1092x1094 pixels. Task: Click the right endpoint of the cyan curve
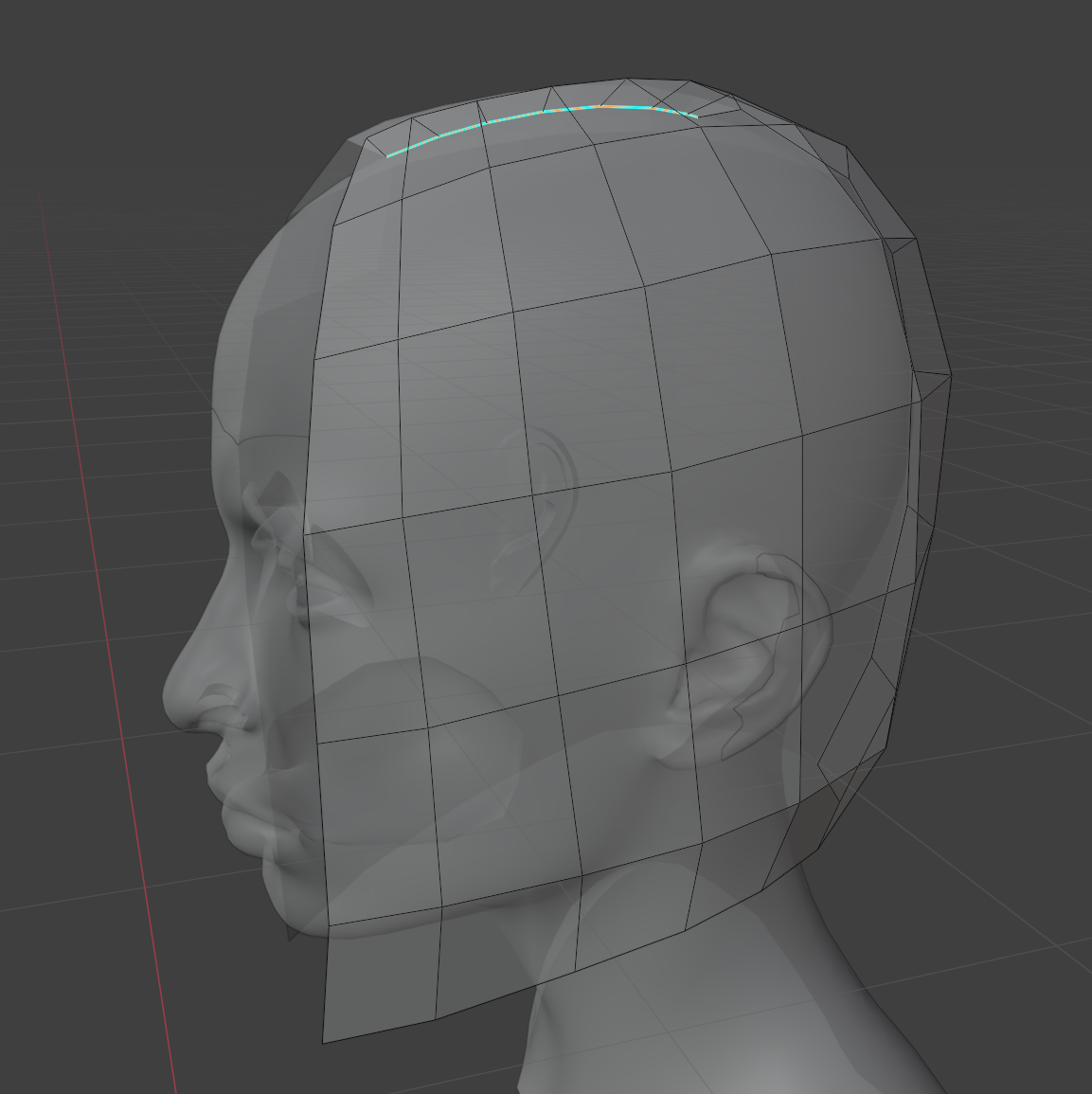click(x=697, y=117)
